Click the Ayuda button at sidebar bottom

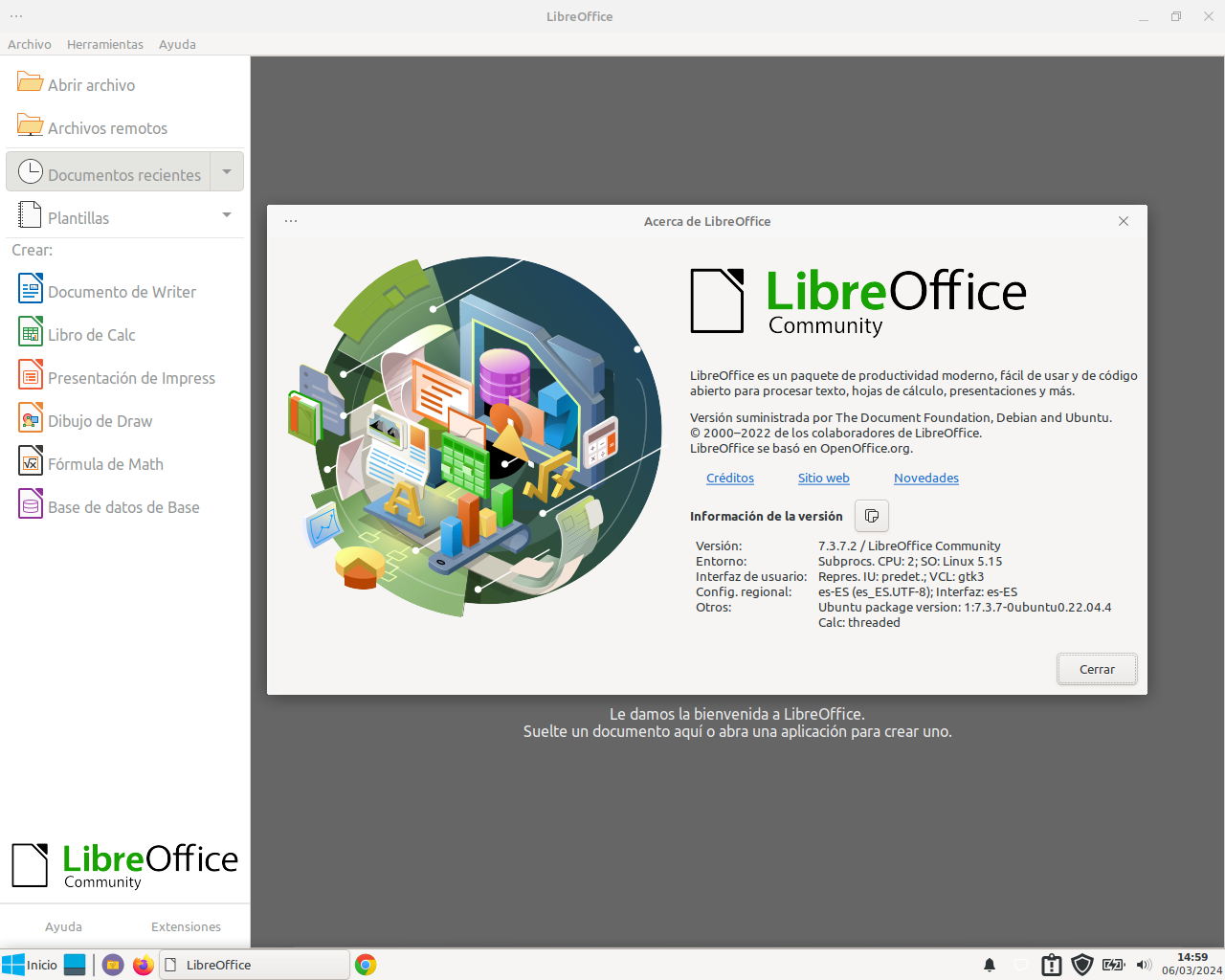click(63, 926)
